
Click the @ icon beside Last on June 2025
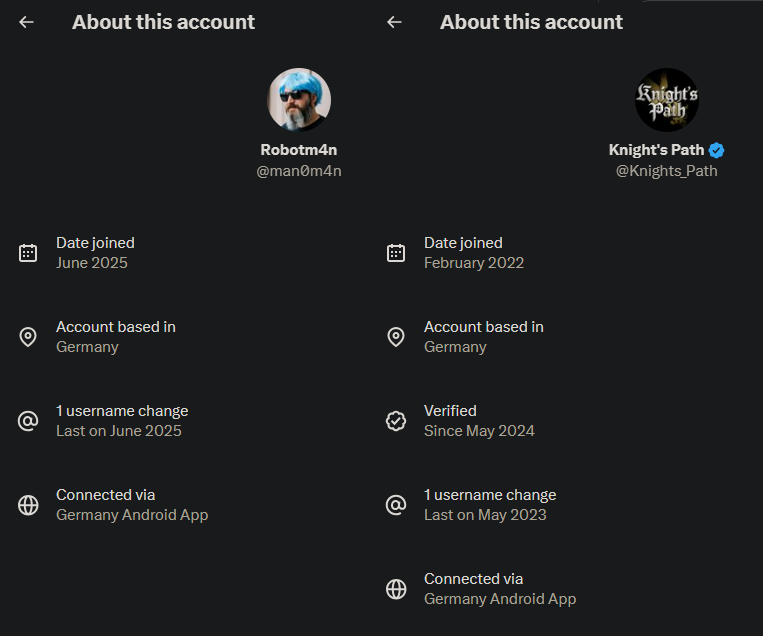(28, 421)
